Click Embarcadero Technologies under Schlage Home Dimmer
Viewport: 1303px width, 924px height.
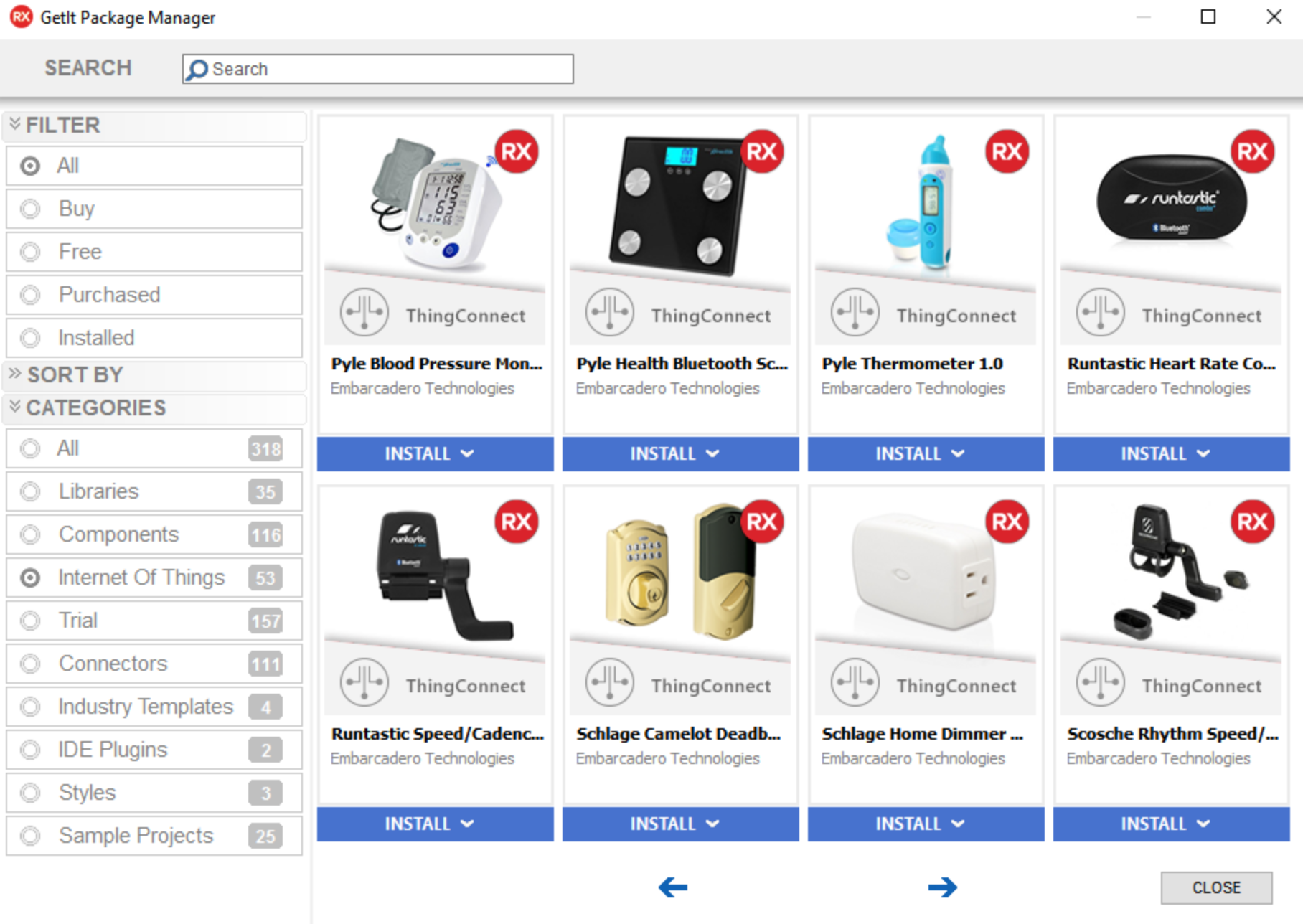click(x=913, y=758)
